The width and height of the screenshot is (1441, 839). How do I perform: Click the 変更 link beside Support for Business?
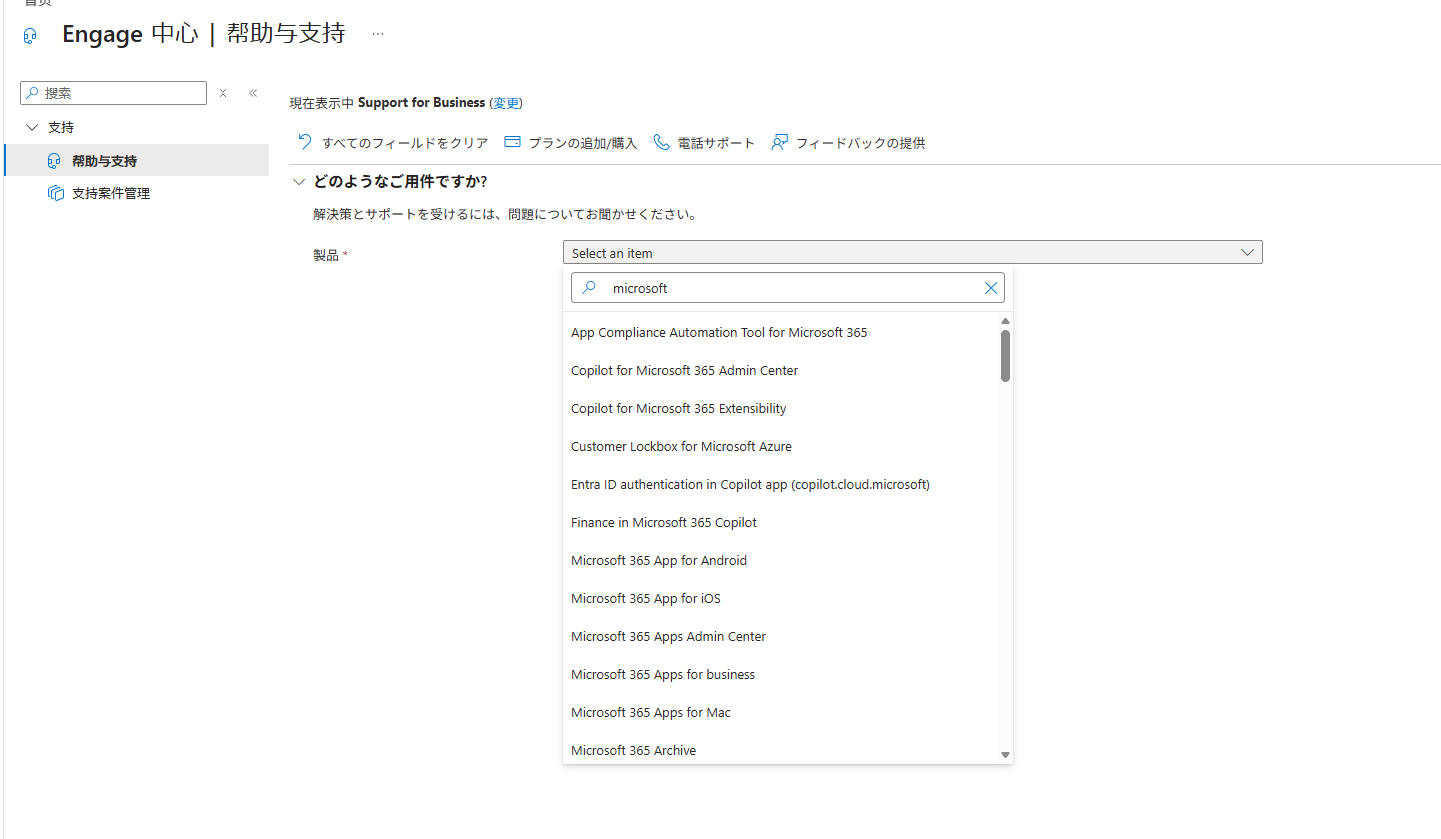506,103
